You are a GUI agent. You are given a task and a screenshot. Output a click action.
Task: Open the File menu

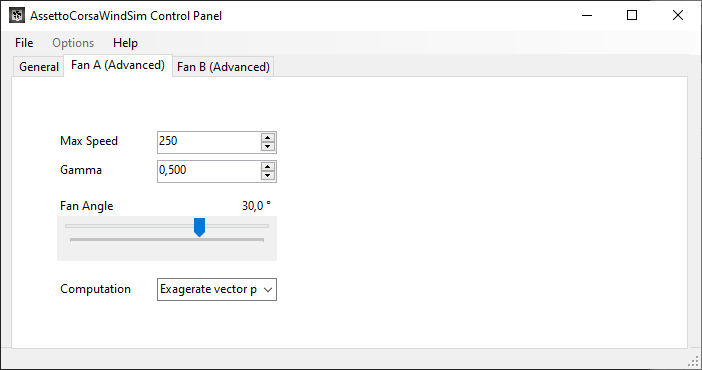click(24, 43)
